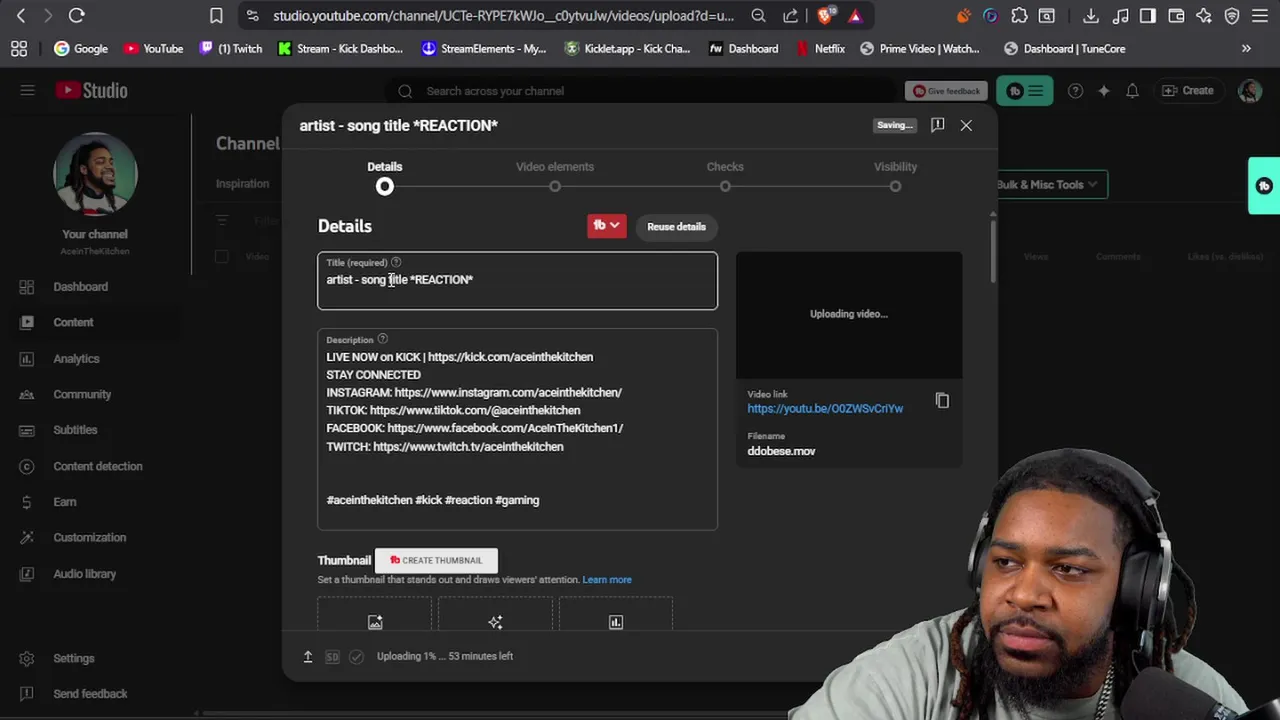Open the browser downloads icon
Viewport: 1280px width, 720px height.
[x=1091, y=15]
